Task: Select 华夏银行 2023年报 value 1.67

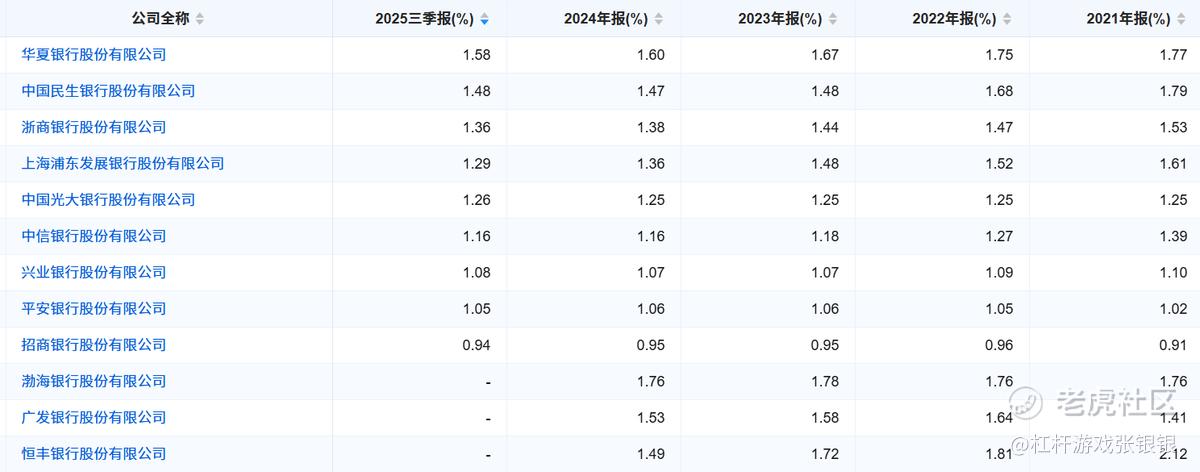Action: tap(825, 55)
